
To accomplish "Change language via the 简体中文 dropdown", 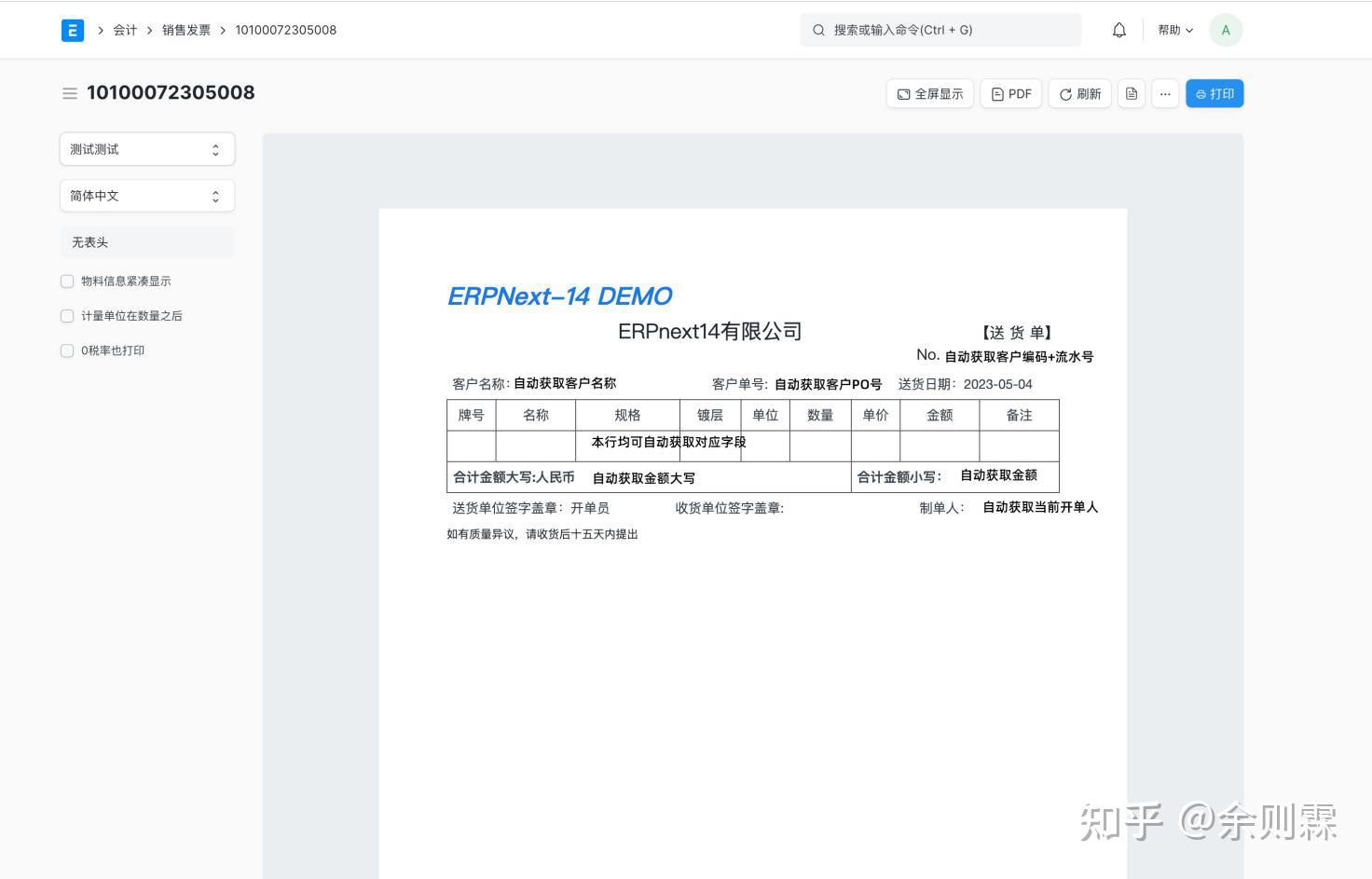I will coord(146,195).
